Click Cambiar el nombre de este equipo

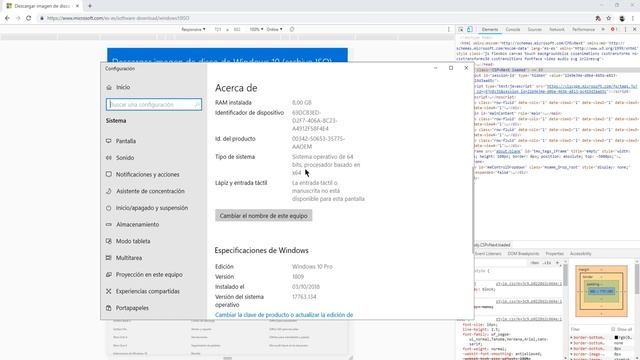tap(264, 216)
